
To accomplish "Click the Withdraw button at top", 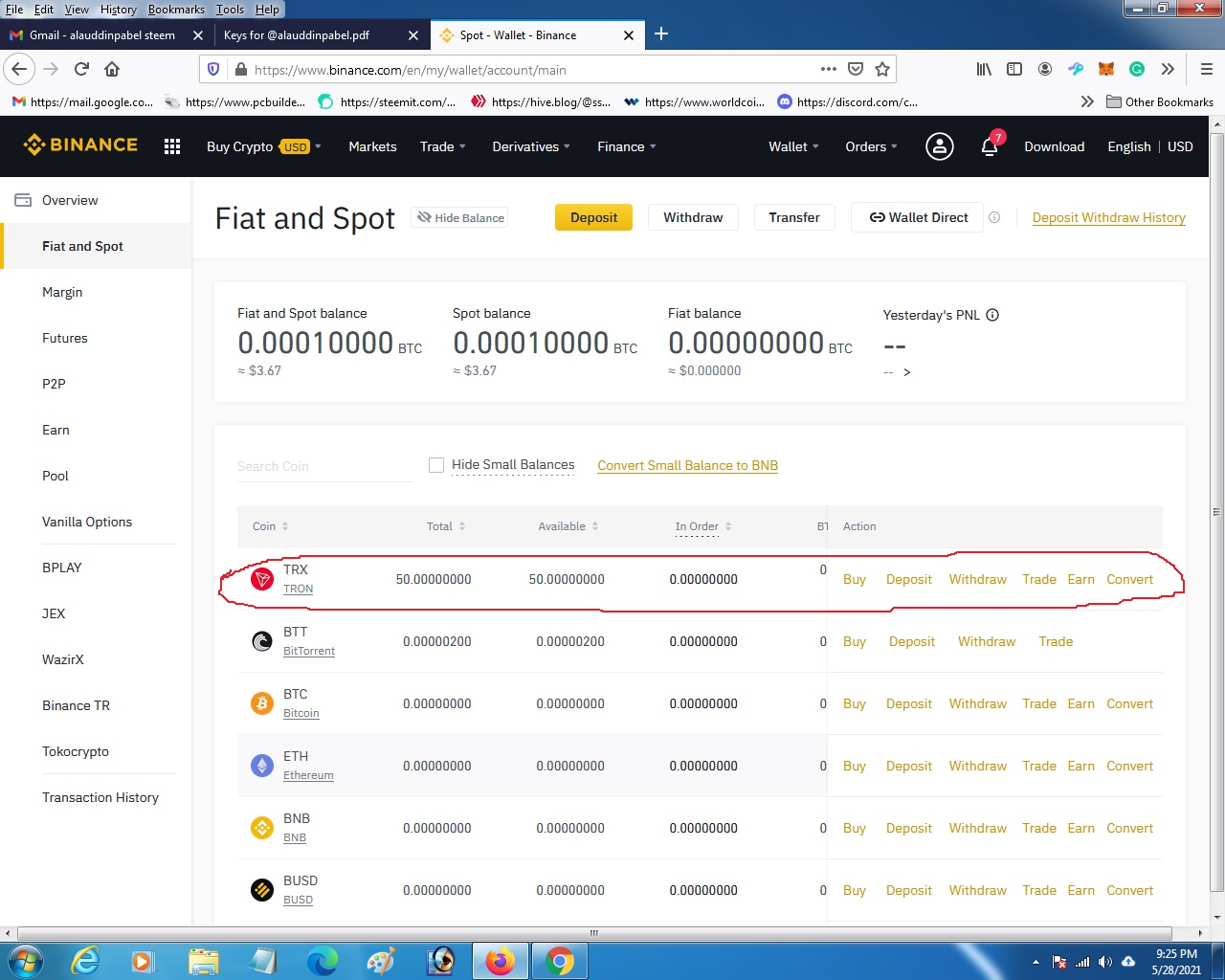I will (693, 217).
